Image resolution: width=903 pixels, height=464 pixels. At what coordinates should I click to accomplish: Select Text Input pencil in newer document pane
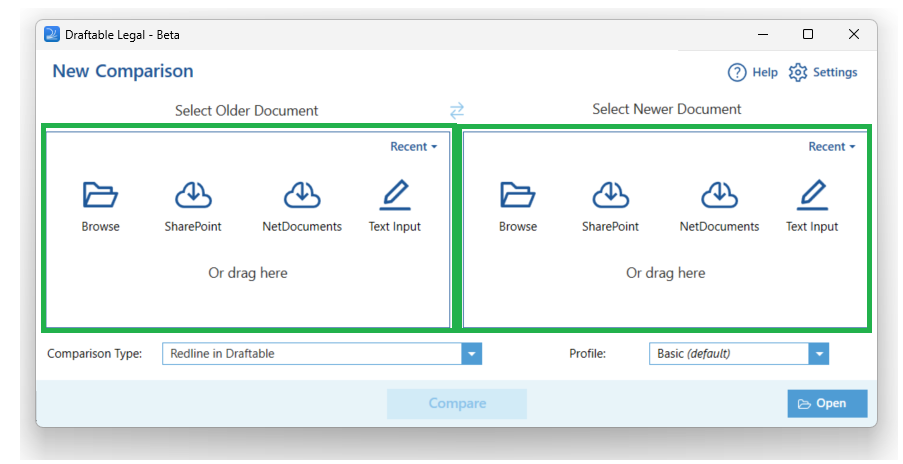click(813, 195)
